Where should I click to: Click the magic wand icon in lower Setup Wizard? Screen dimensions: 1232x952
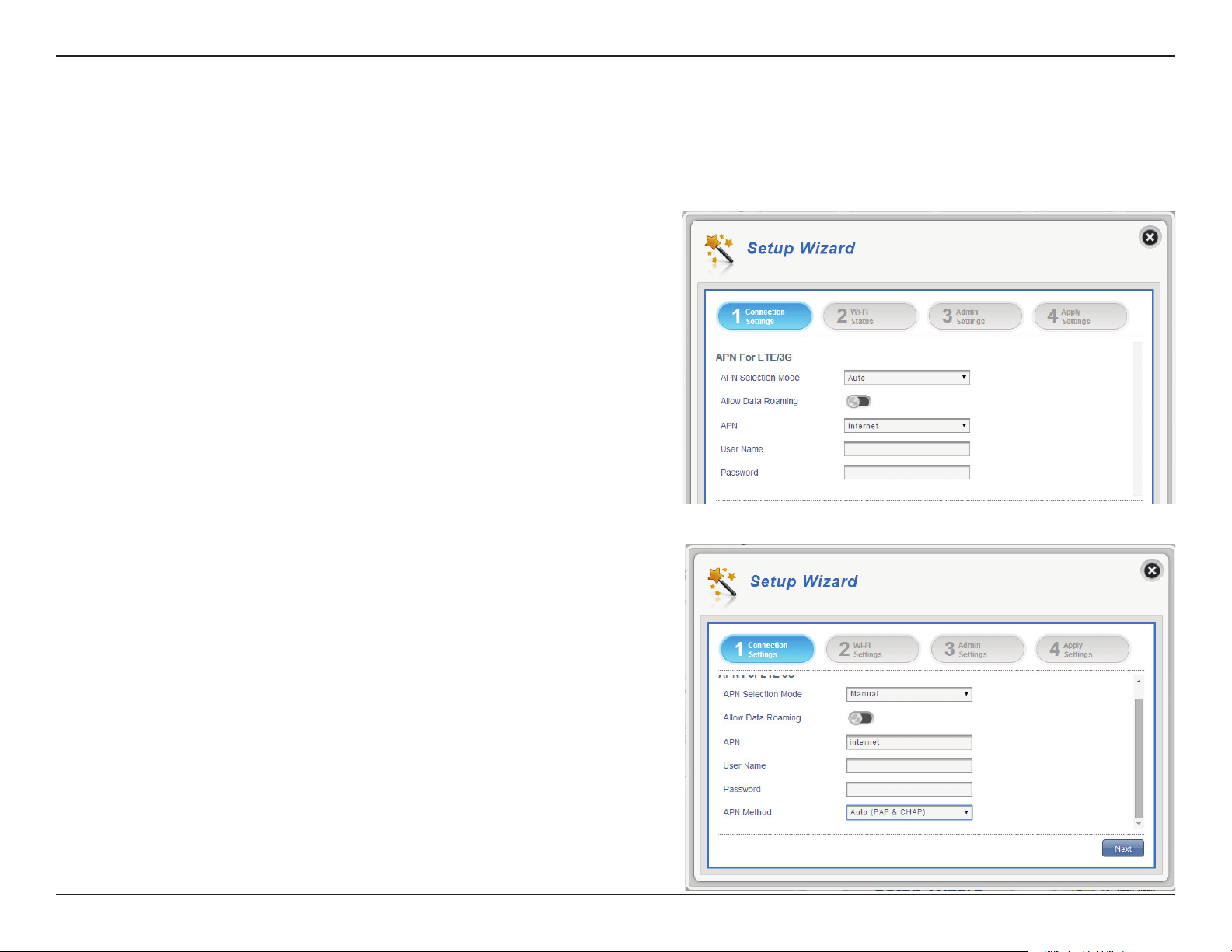[722, 585]
